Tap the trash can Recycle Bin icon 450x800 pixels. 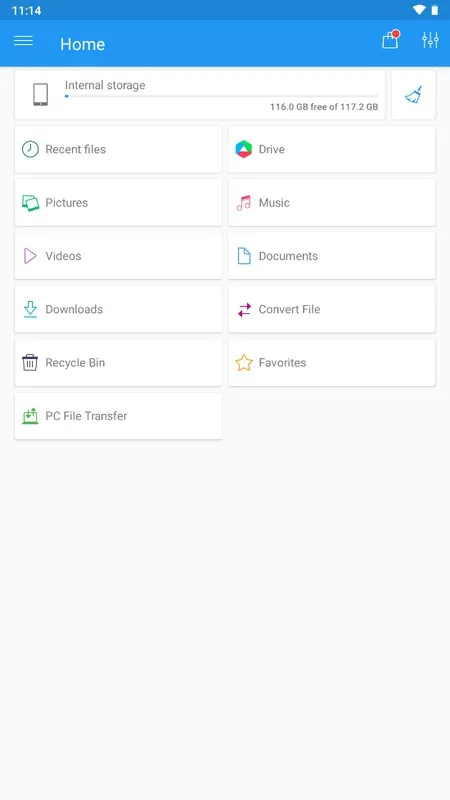tap(30, 363)
